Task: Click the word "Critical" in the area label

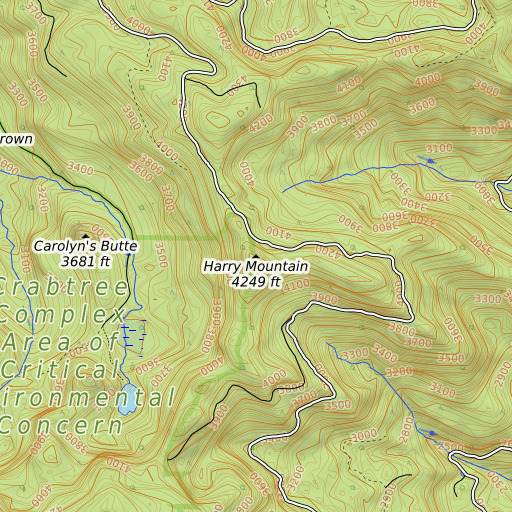Action: point(61,370)
